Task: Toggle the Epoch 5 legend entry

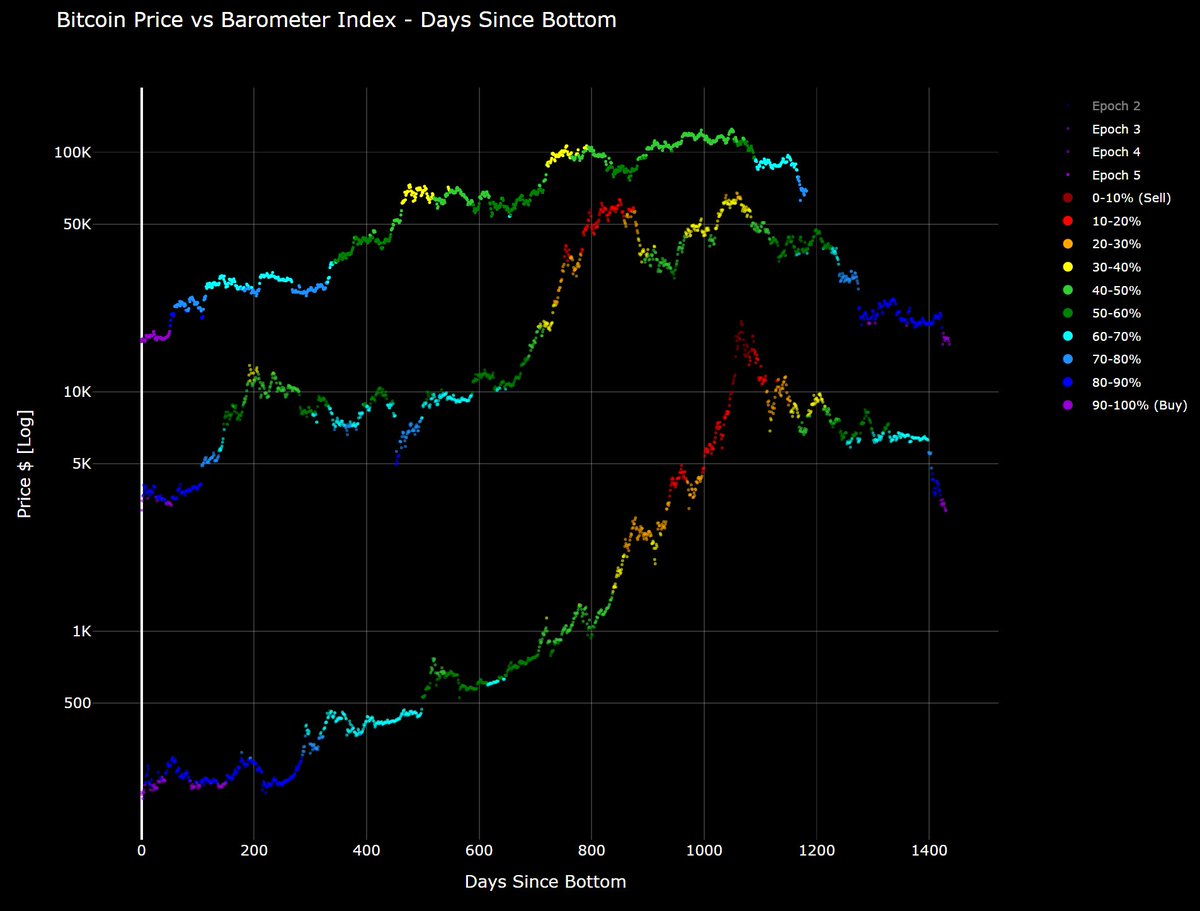Action: pos(1104,175)
